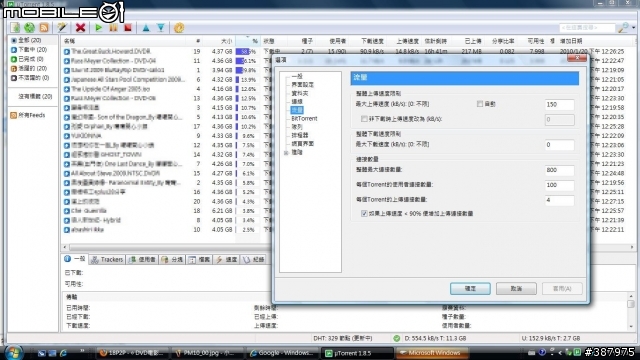Click the search magnifier icon in toolbar
This screenshot has height=360, width=640.
[x=623, y=28]
